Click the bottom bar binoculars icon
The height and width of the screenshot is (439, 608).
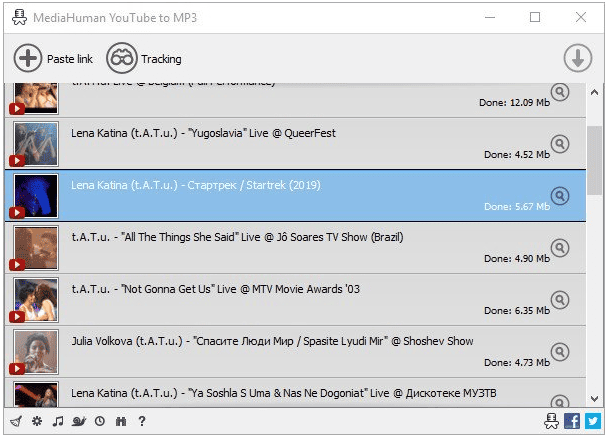[121, 421]
